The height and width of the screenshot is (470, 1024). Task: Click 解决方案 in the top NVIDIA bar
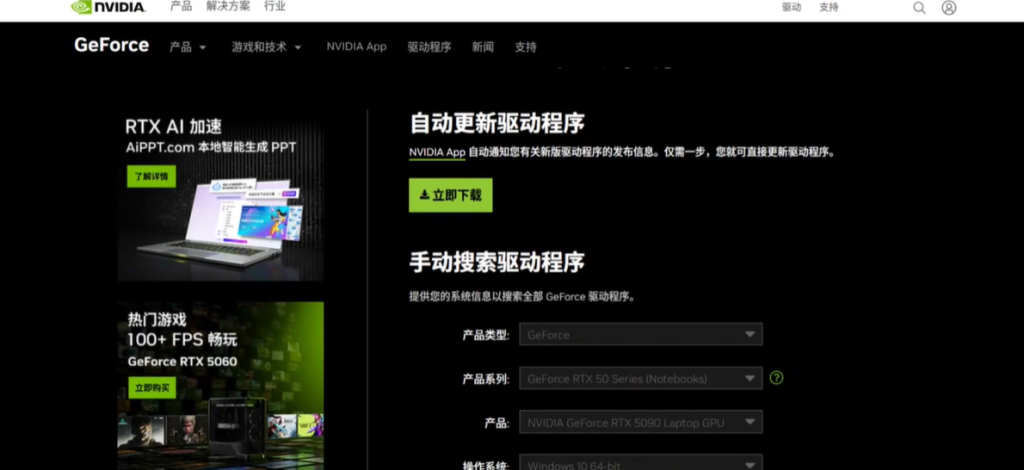(227, 7)
